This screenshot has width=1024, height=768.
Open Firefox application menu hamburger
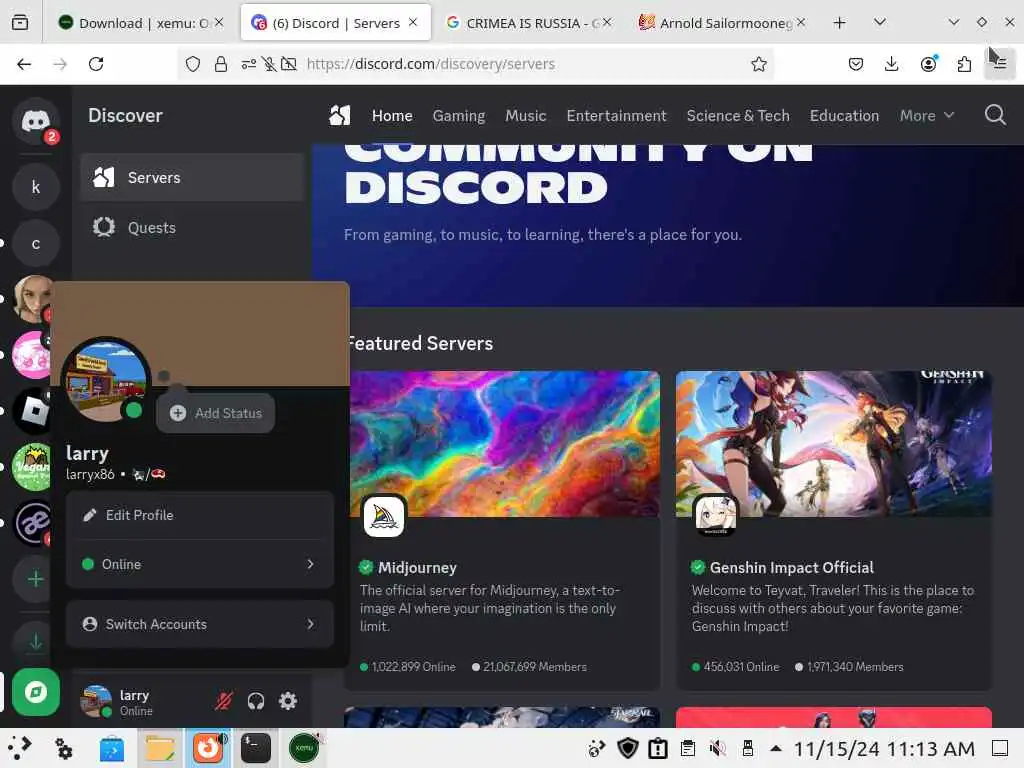pos(1000,64)
